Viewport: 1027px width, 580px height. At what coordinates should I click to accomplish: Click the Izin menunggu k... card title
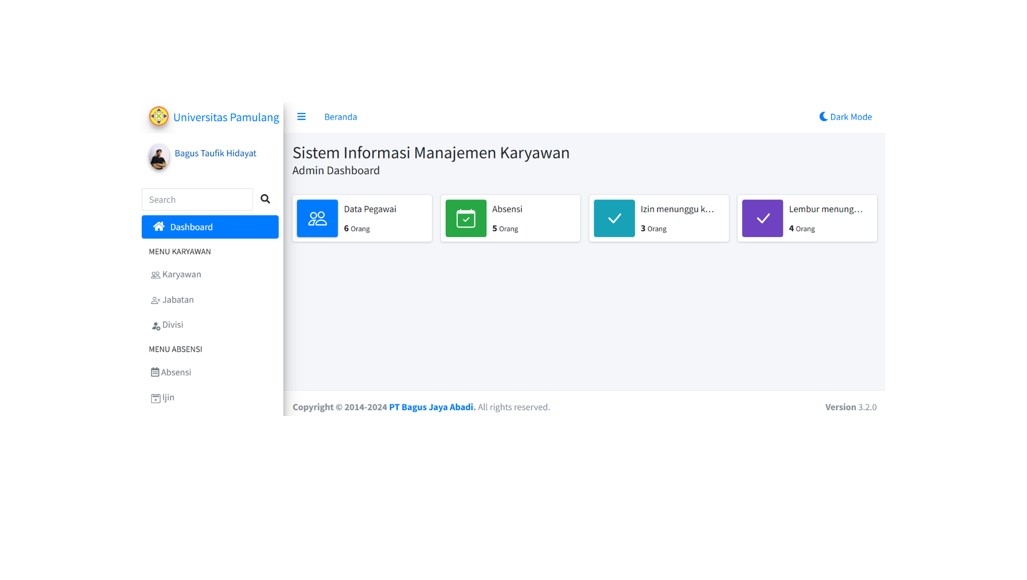[677, 209]
